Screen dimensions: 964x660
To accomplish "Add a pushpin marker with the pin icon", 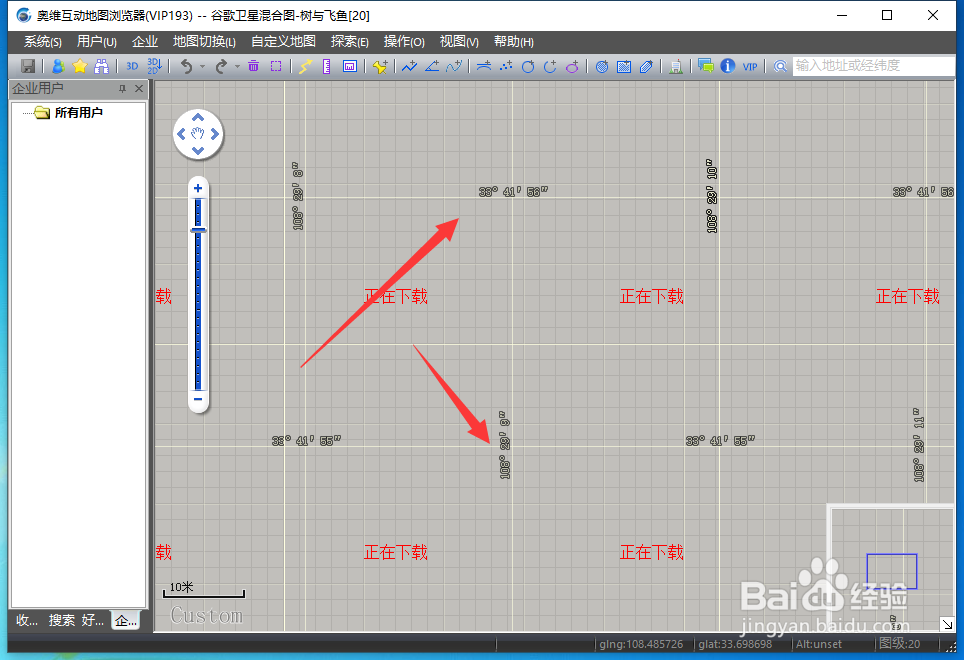I will [380, 66].
